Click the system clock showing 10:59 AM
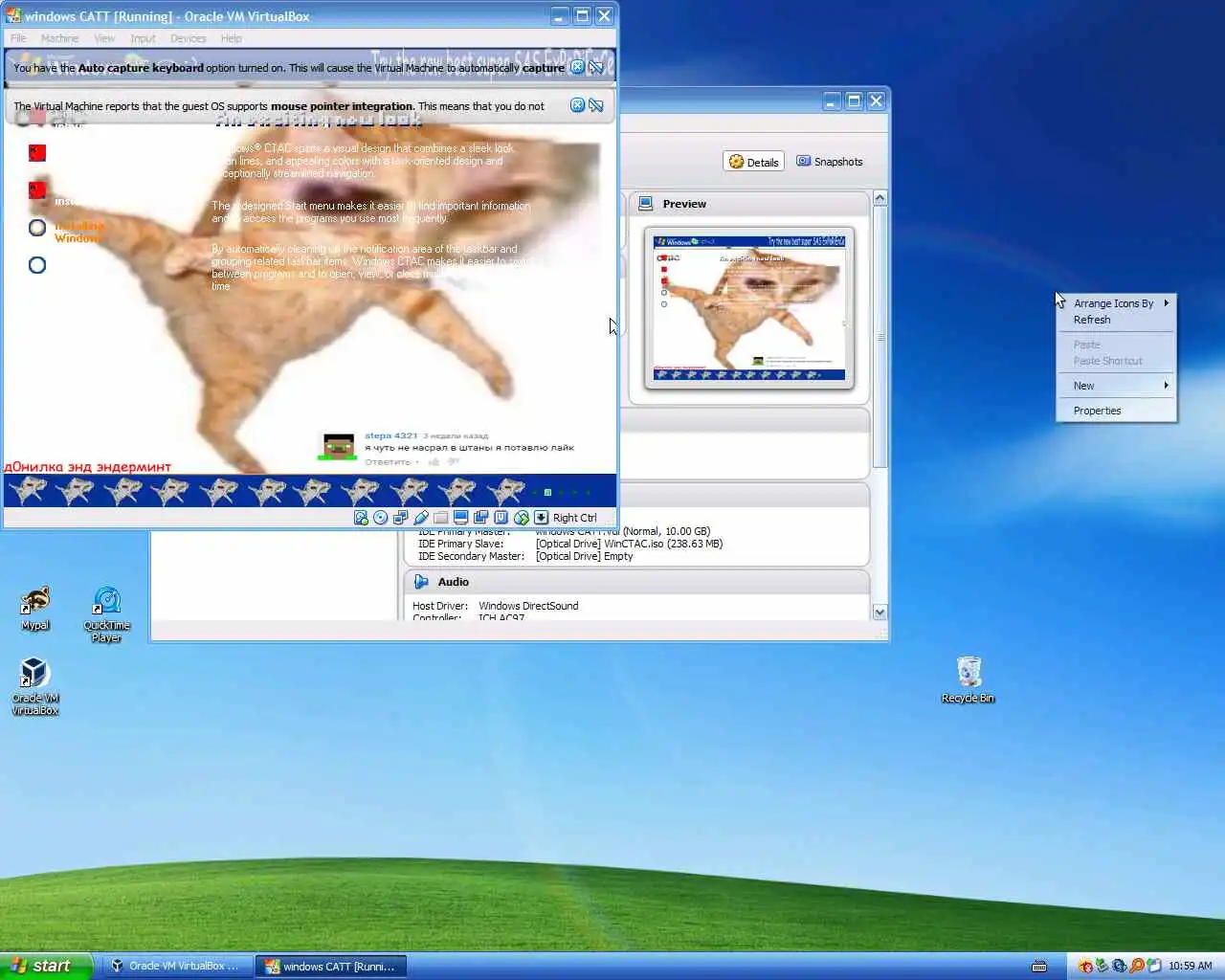This screenshot has width=1225, height=980. (x=1190, y=966)
